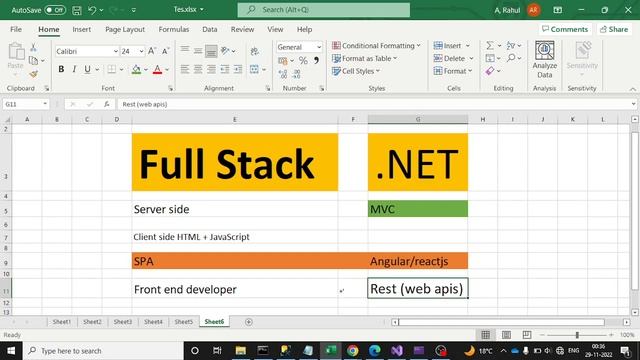
Task: Click the Find & Select magnifier icon
Action: coord(511,58)
